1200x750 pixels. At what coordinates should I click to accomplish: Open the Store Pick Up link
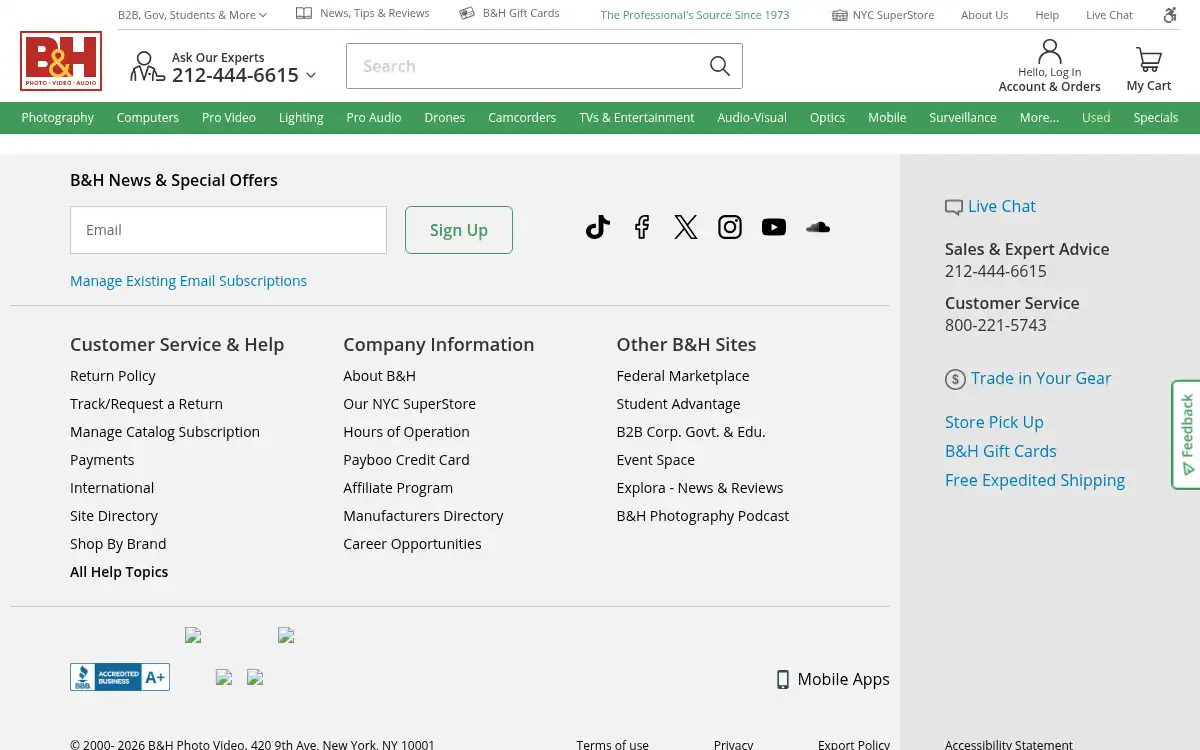(994, 422)
